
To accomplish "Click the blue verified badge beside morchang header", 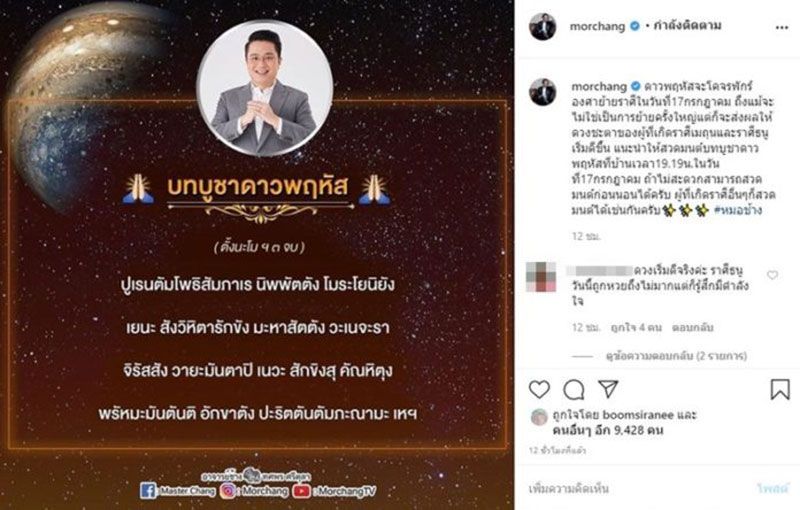I will 634,26.
